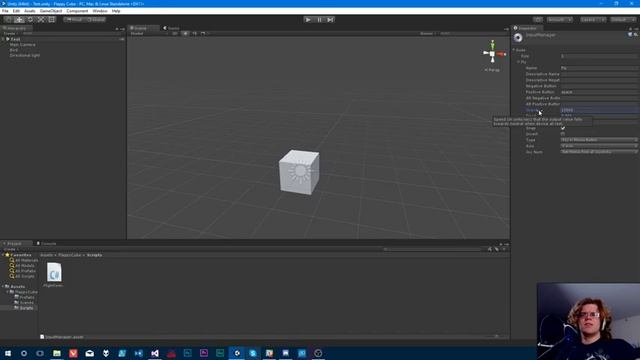The height and width of the screenshot is (360, 640).
Task: Open Visual Studio from the taskbar
Action: [x=155, y=353]
